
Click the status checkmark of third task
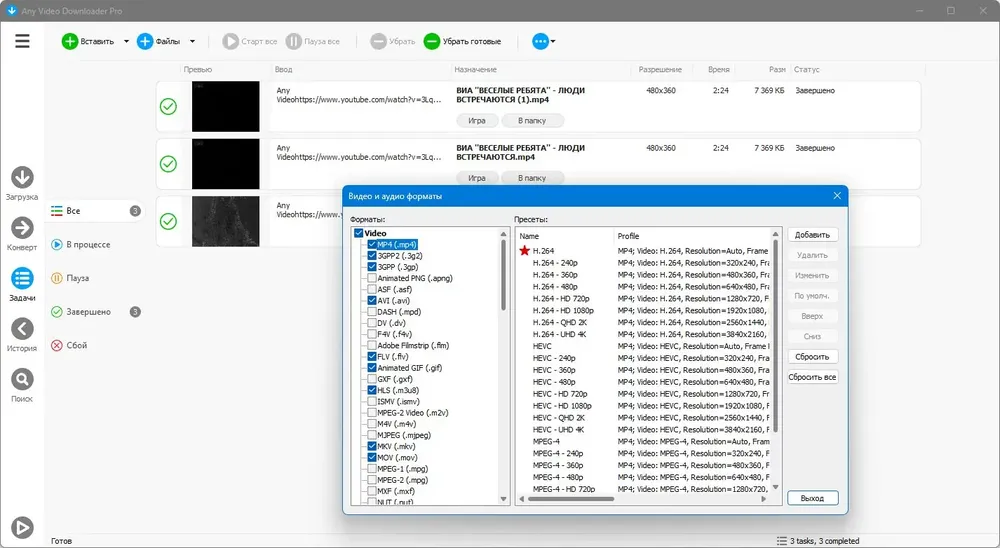[168, 221]
